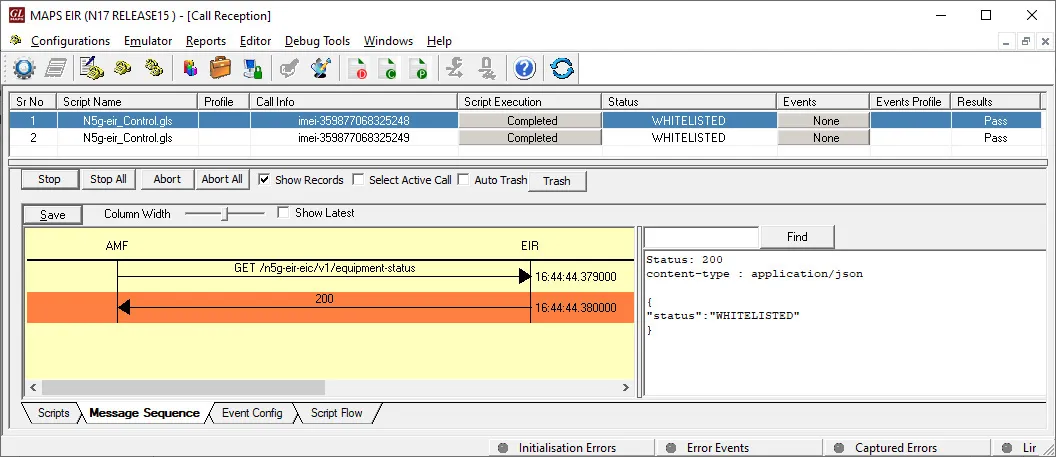The height and width of the screenshot is (457, 1056).
Task: Open the Debug Tools menu
Action: 318,41
